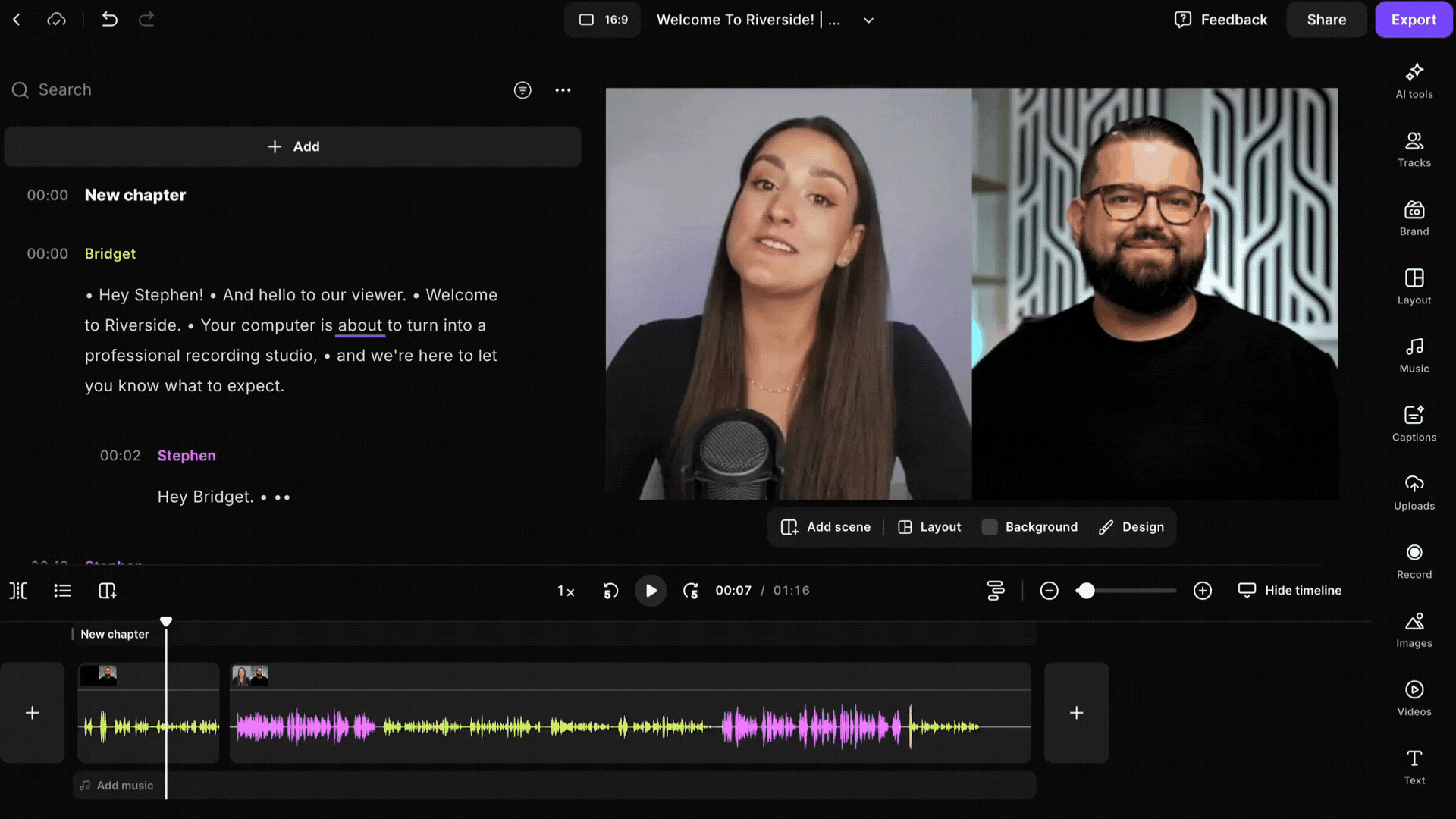
Task: Open the 1x playback speed menu
Action: pos(566,591)
